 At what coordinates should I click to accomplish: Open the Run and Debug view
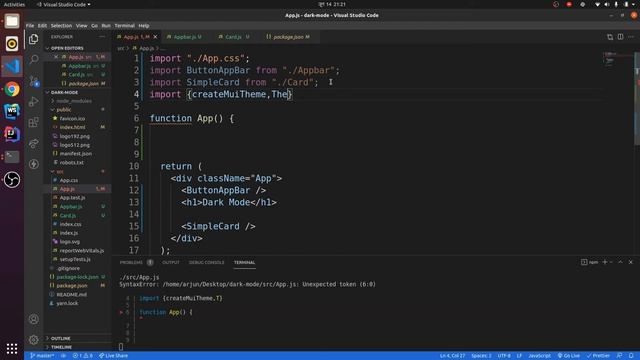pyautogui.click(x=34, y=102)
